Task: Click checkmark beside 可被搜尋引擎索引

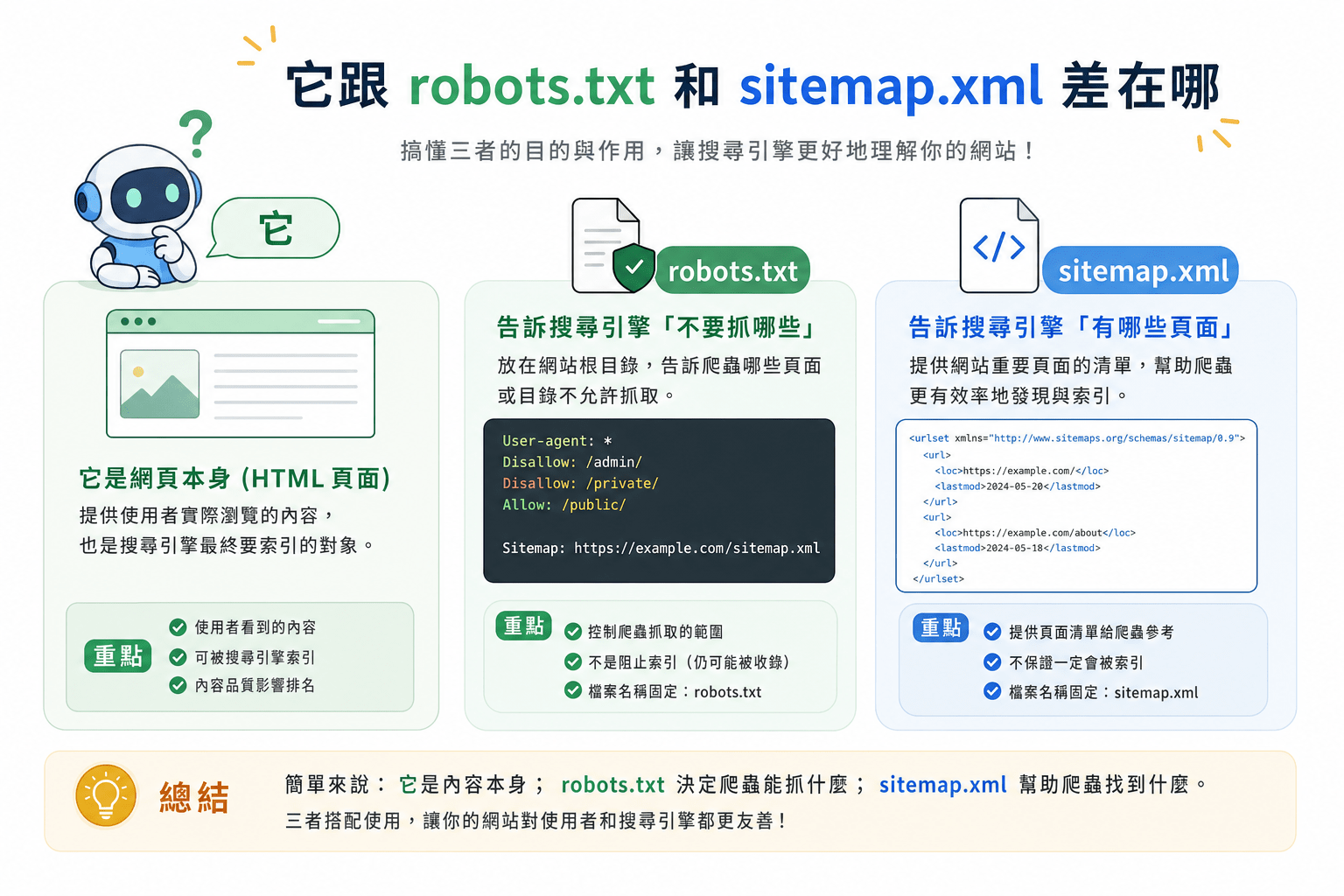Action: (x=178, y=657)
